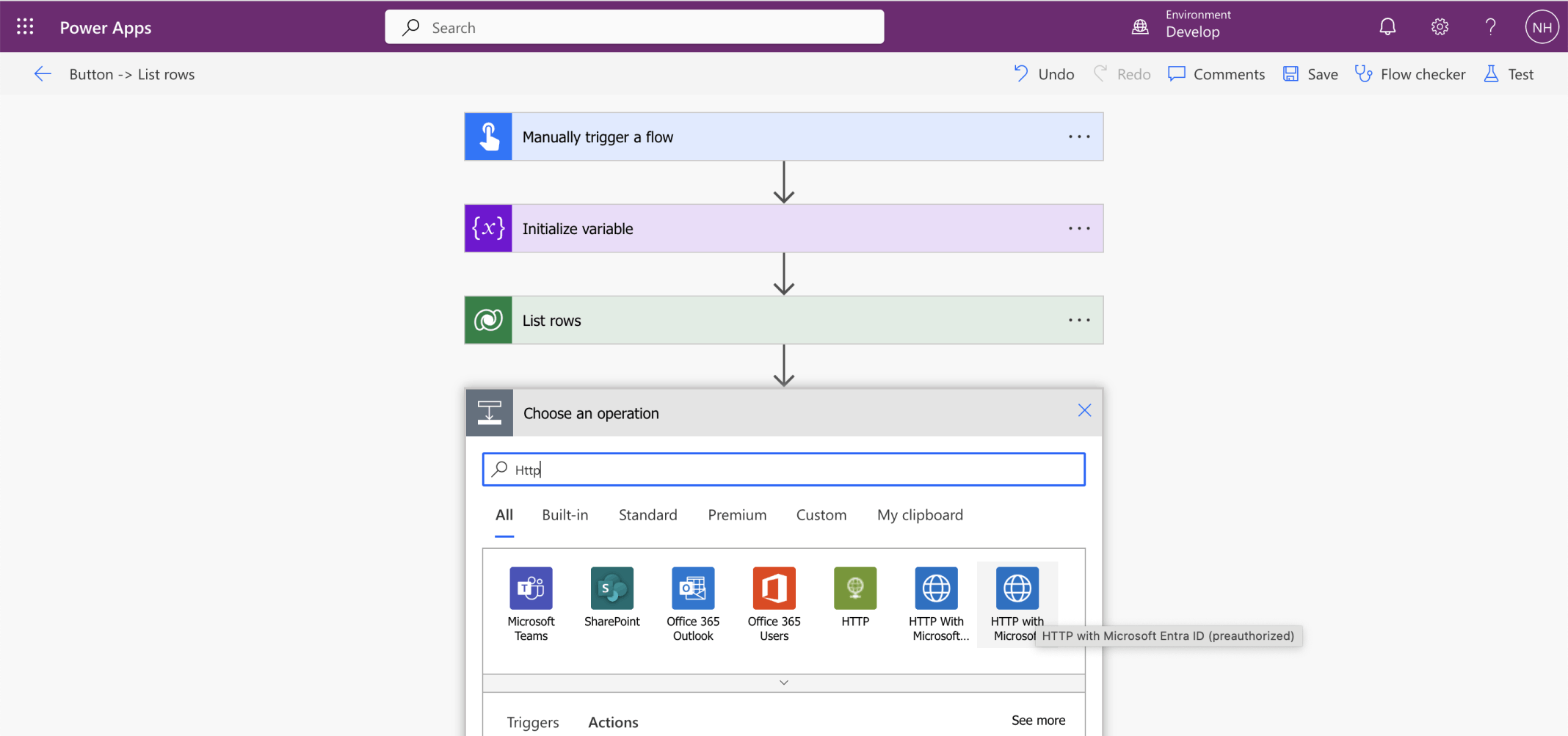
Task: Switch to the Premium tab
Action: pyautogui.click(x=737, y=515)
